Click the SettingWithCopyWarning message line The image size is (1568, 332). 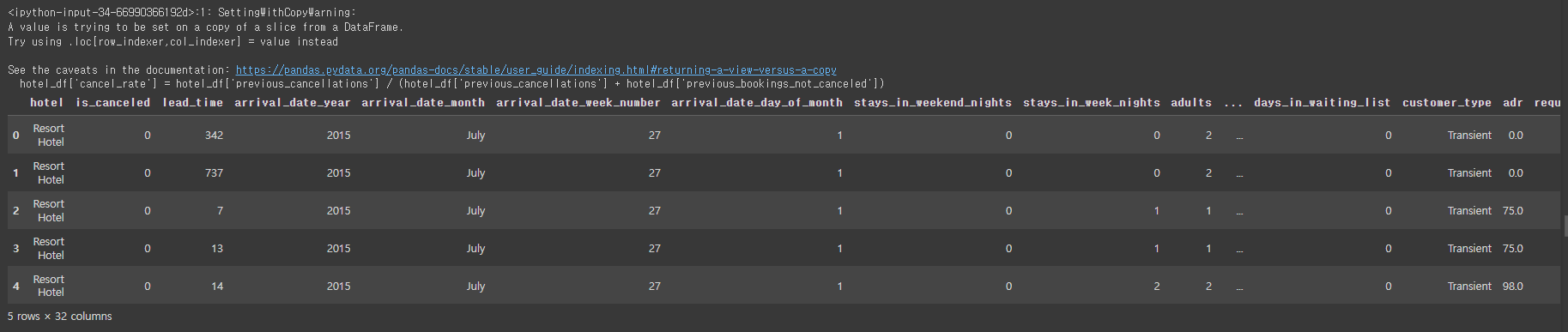click(x=181, y=12)
